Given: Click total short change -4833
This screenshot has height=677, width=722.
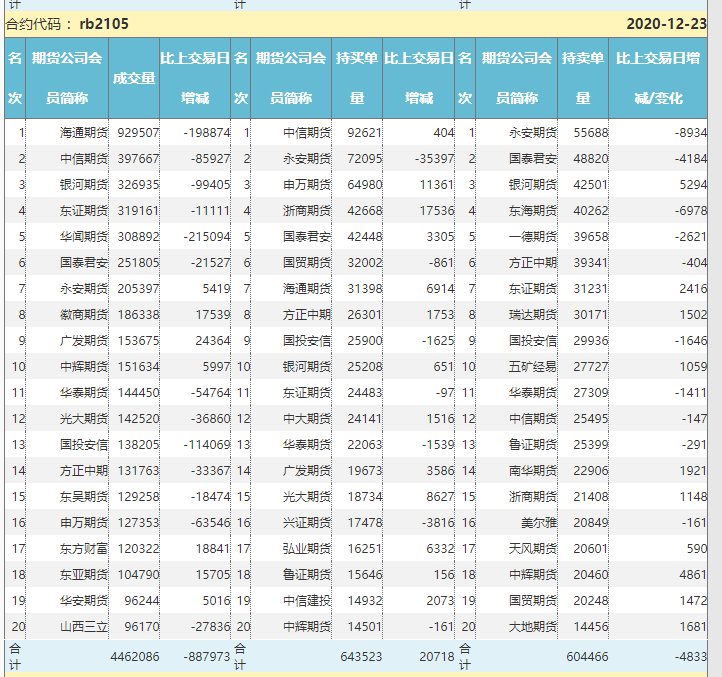Looking at the screenshot, I should click(691, 657).
